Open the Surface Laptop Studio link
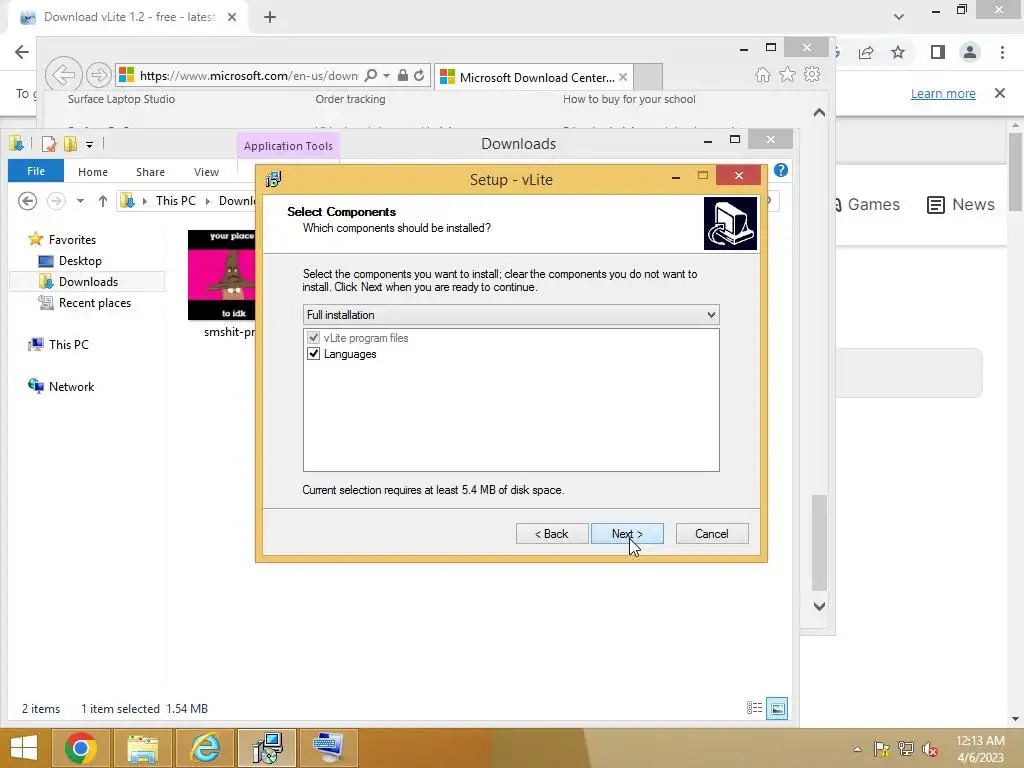 click(x=121, y=99)
